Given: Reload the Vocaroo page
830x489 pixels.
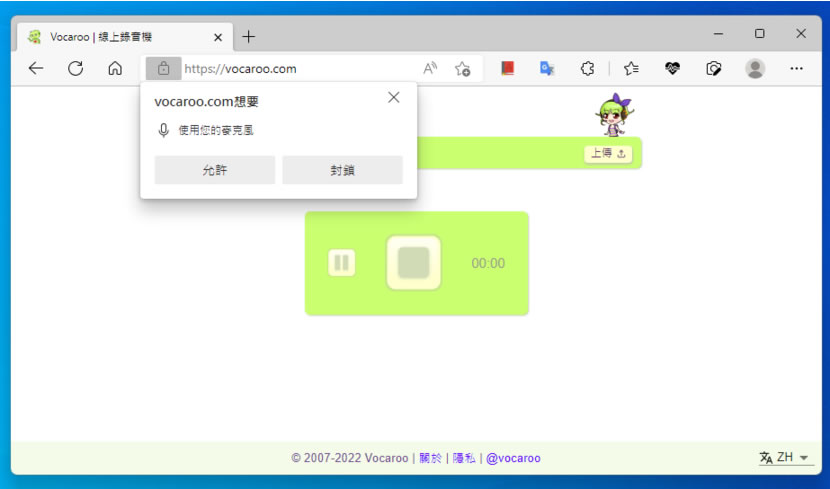Looking at the screenshot, I should 76,68.
